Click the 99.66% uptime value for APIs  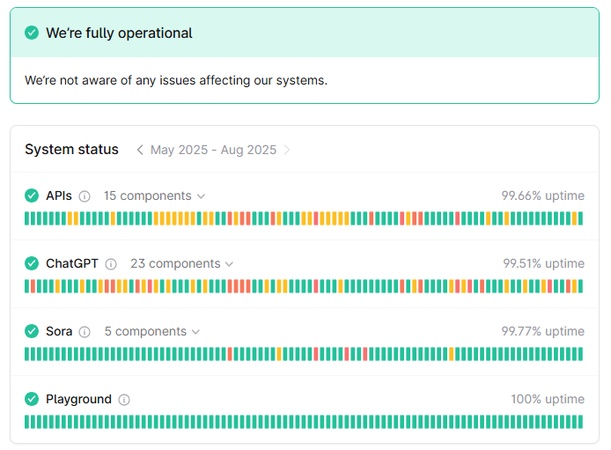pyautogui.click(x=543, y=196)
